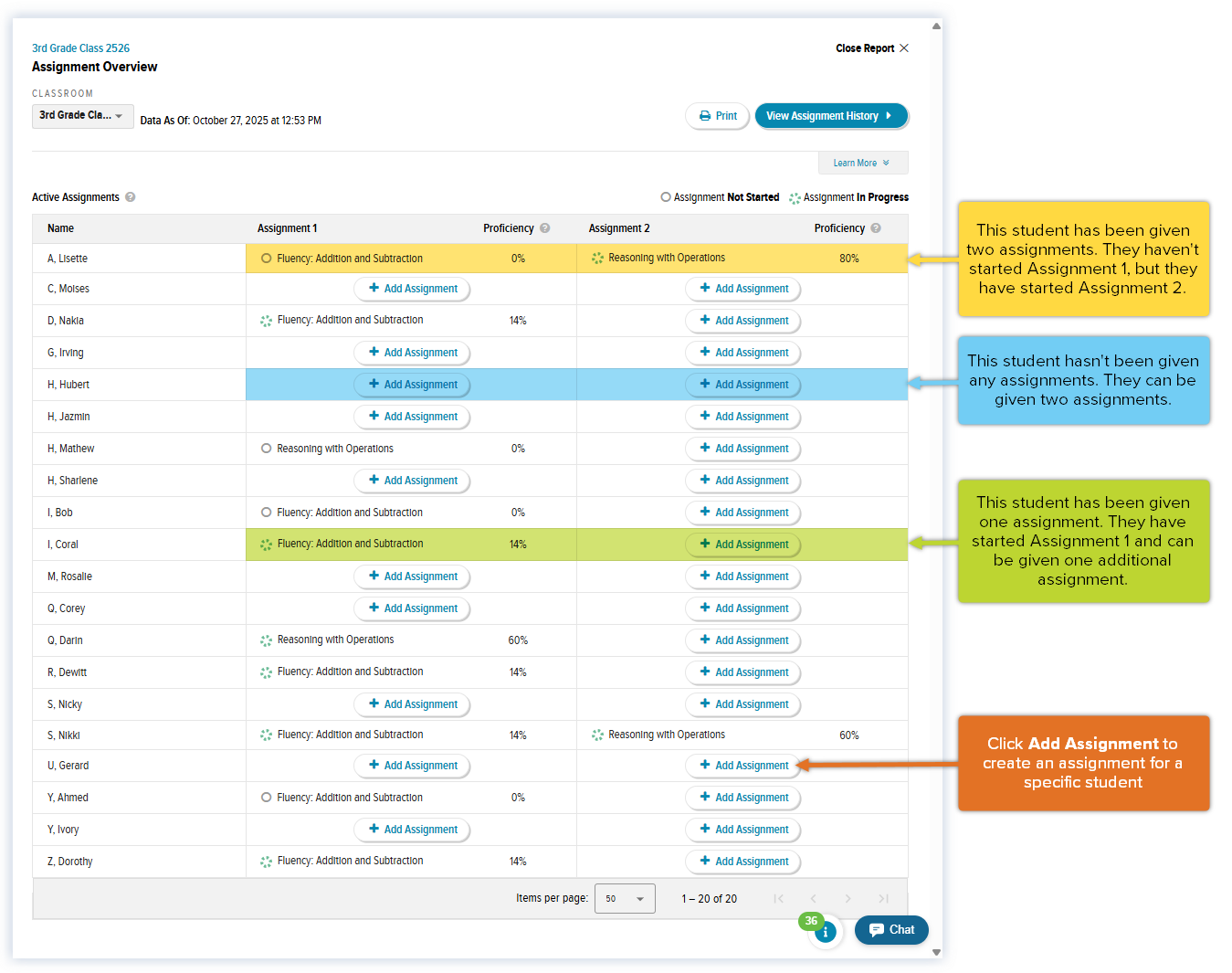
Task: Click help icon beside second Proficiency header
Action: 876,228
